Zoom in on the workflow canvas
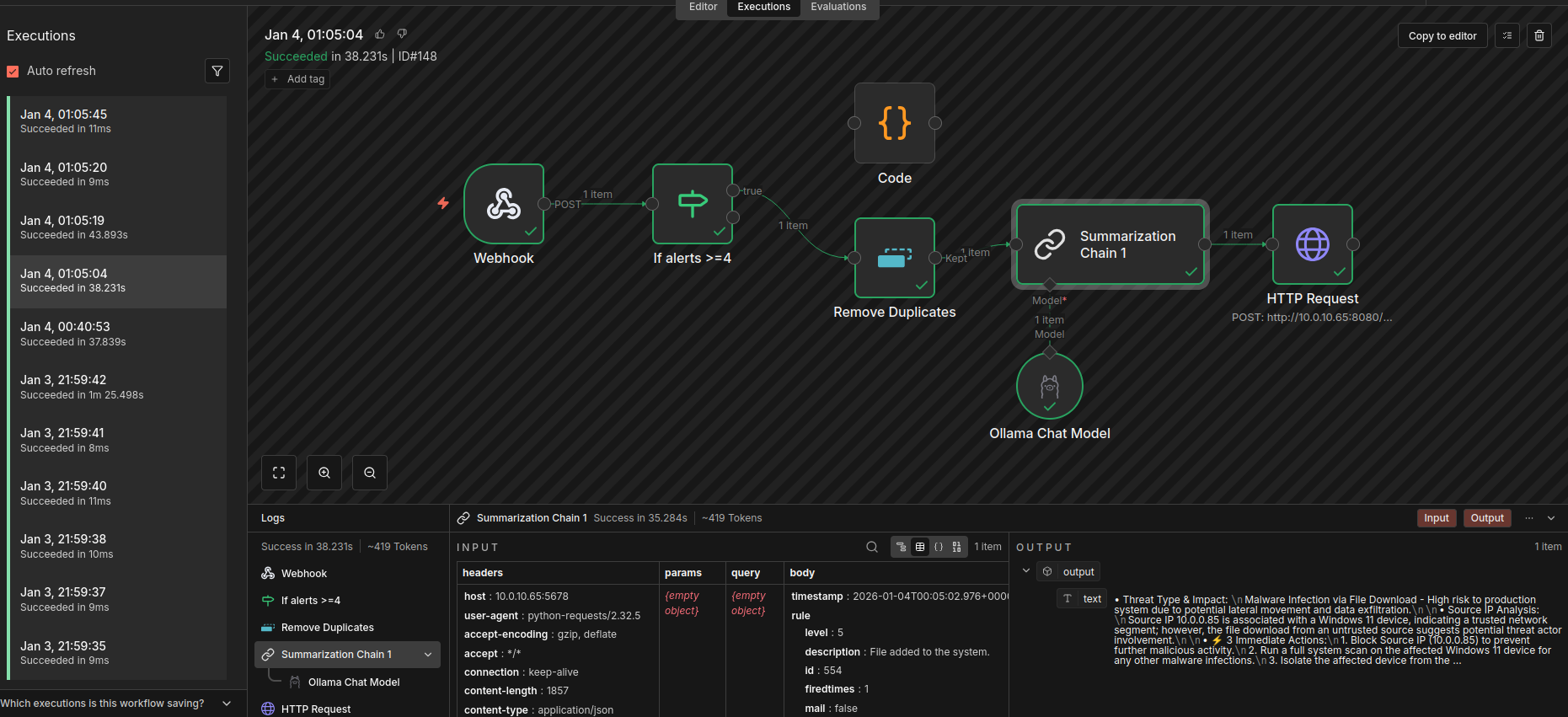The width and height of the screenshot is (1568, 717). coord(324,473)
